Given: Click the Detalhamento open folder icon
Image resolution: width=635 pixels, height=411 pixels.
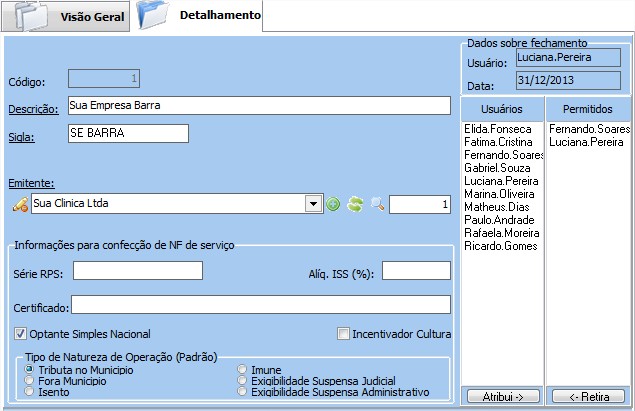Looking at the screenshot, I should 156,17.
